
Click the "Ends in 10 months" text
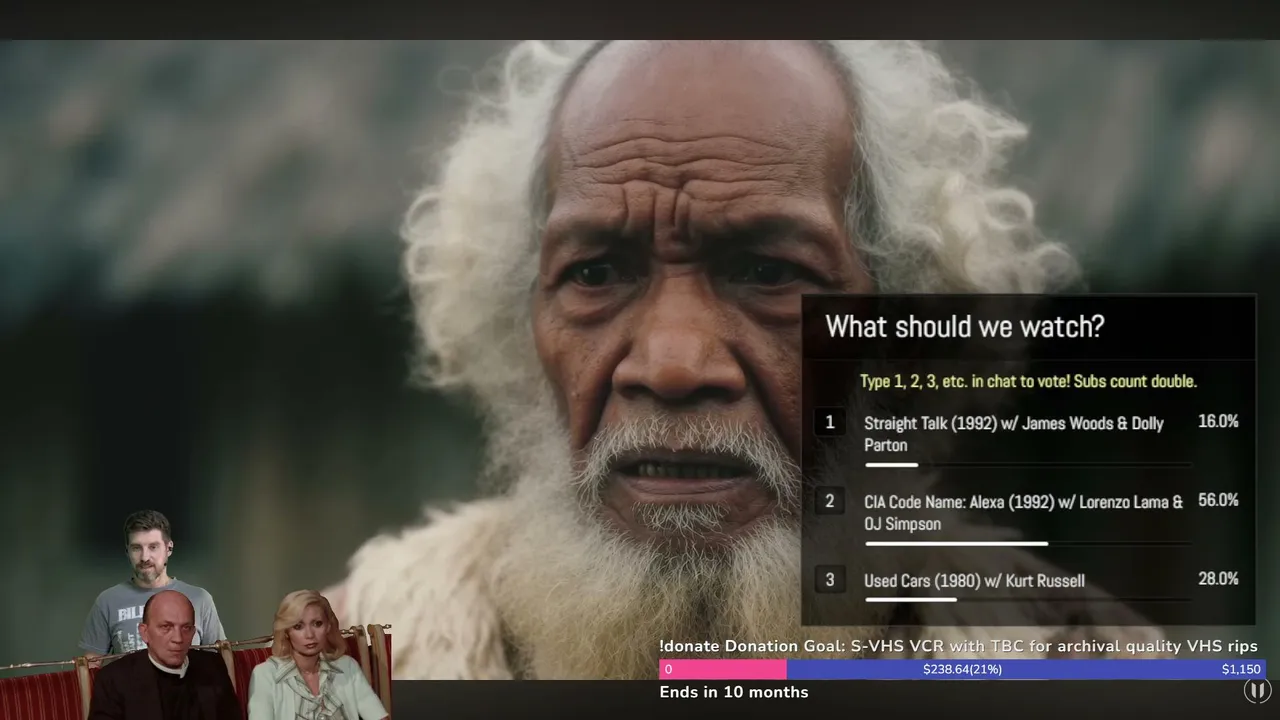coord(734,692)
